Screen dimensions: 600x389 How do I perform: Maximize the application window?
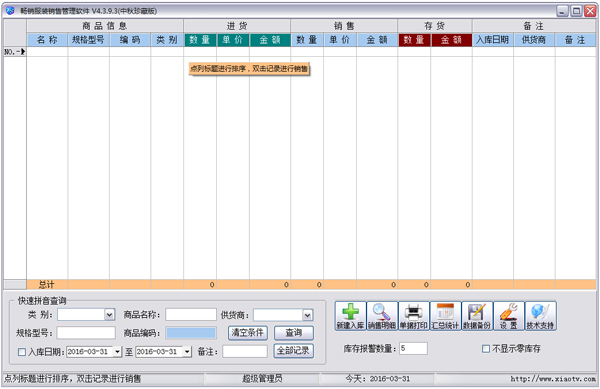coord(576,11)
